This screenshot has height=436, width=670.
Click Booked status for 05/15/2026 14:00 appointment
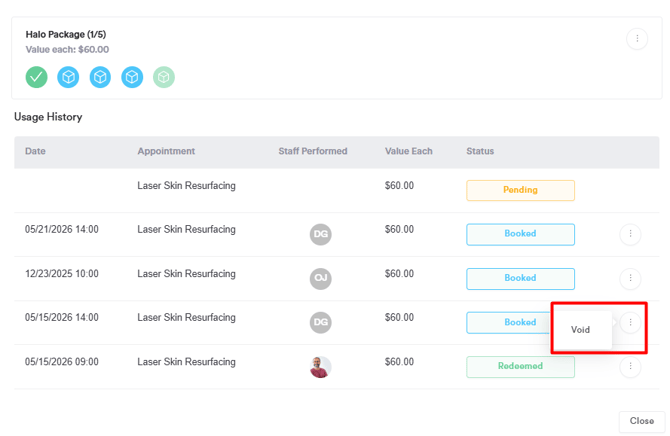pos(508,323)
